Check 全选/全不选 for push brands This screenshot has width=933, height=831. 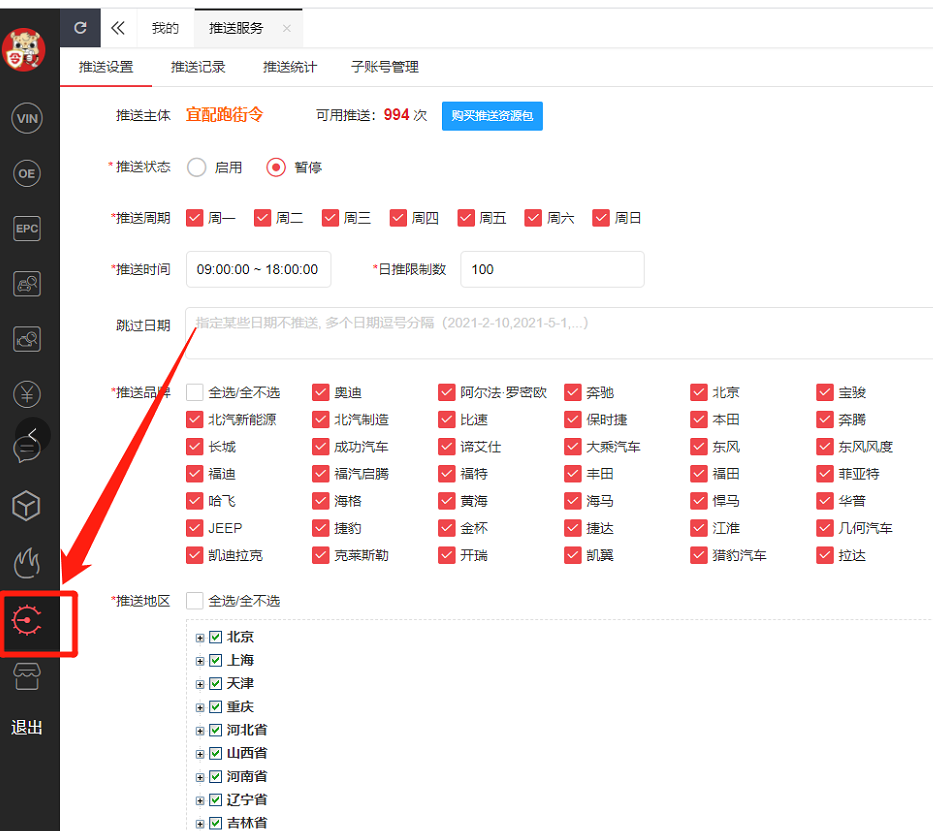coord(195,393)
